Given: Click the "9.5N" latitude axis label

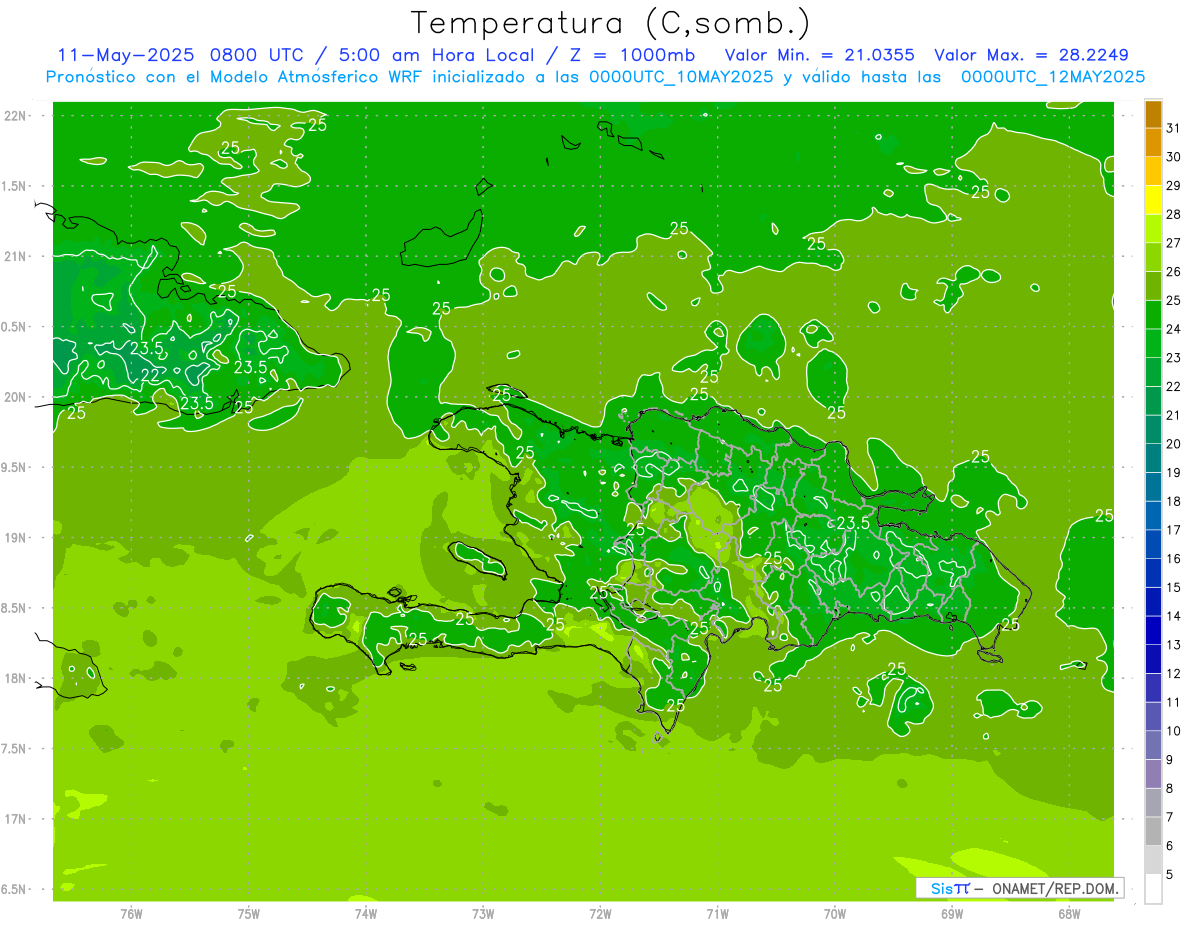Looking at the screenshot, I should pos(14,467).
